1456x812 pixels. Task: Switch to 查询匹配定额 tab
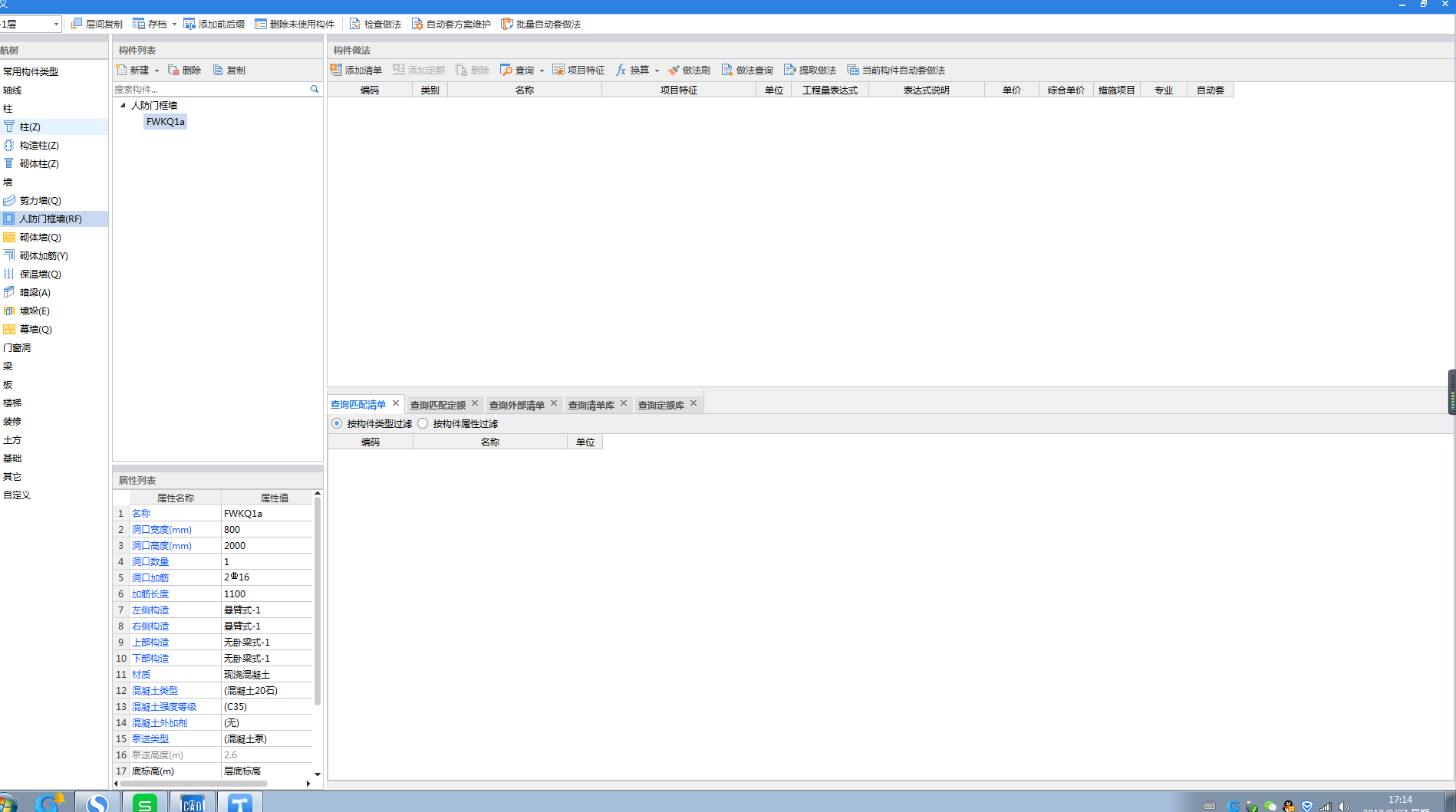click(x=438, y=405)
